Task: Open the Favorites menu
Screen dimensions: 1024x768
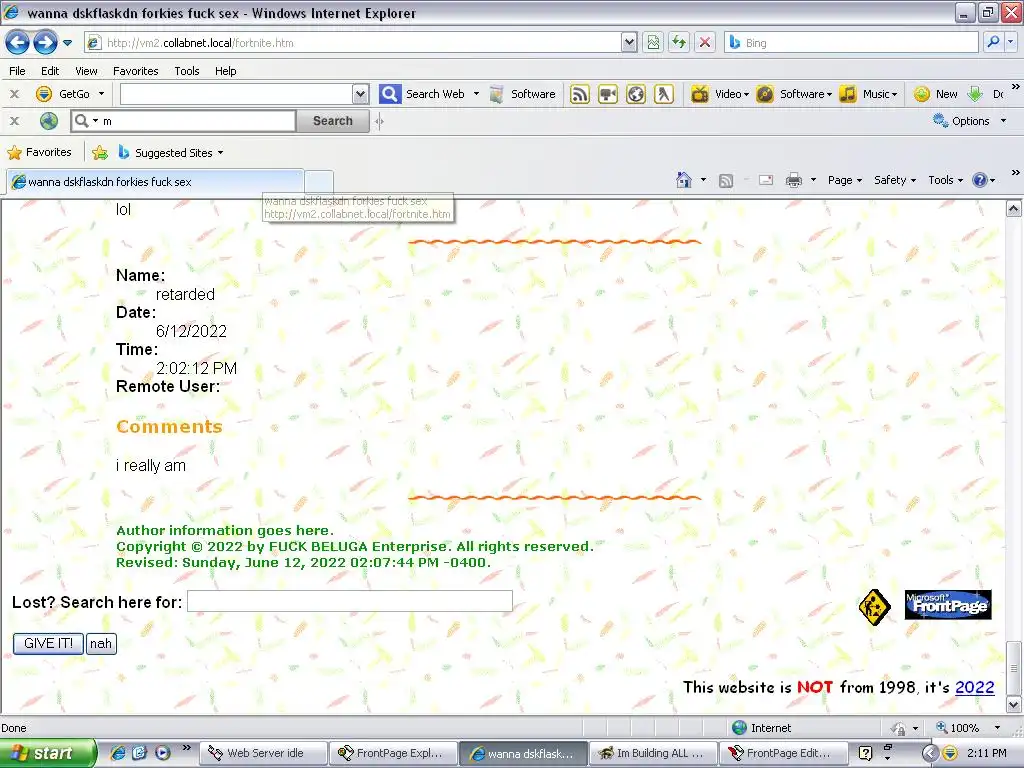Action: (x=136, y=71)
